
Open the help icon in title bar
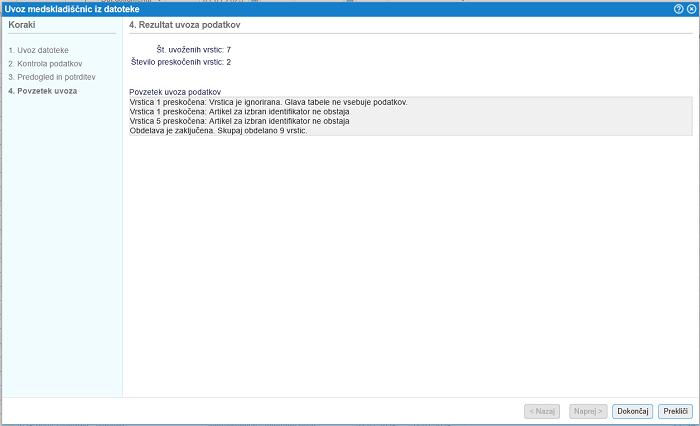click(679, 8)
